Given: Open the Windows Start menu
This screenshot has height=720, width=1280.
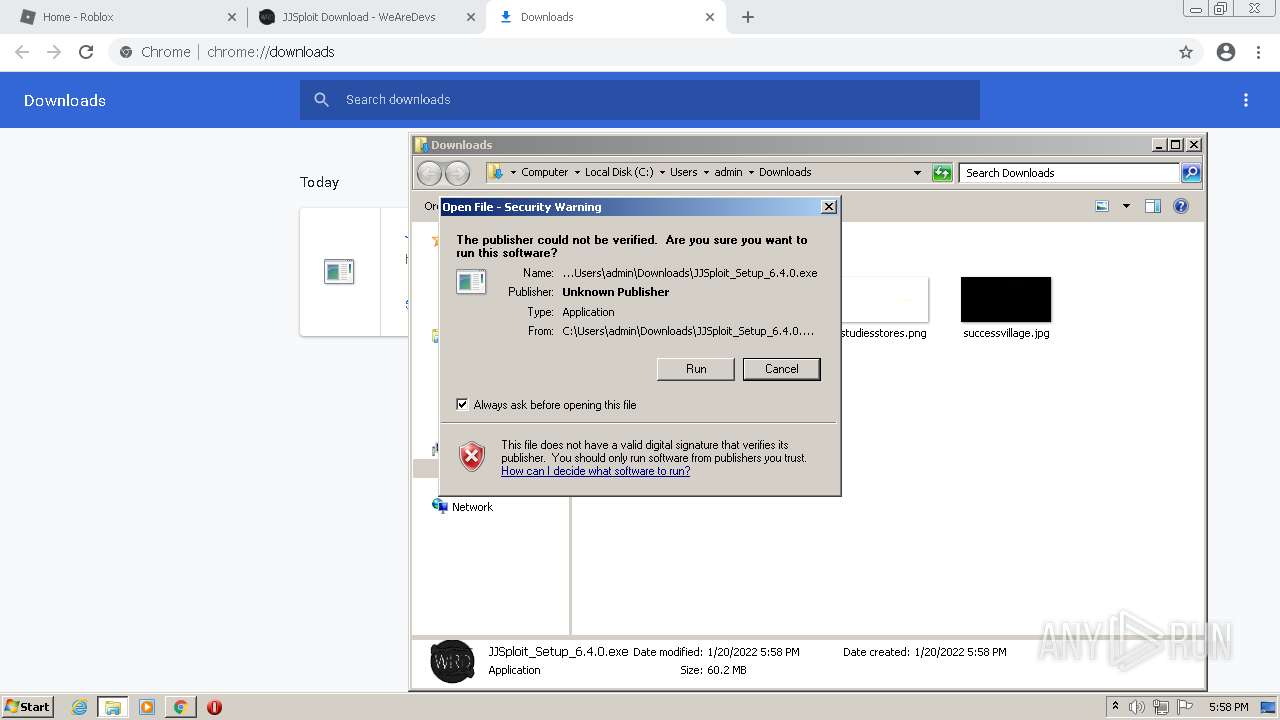Looking at the screenshot, I should [27, 706].
